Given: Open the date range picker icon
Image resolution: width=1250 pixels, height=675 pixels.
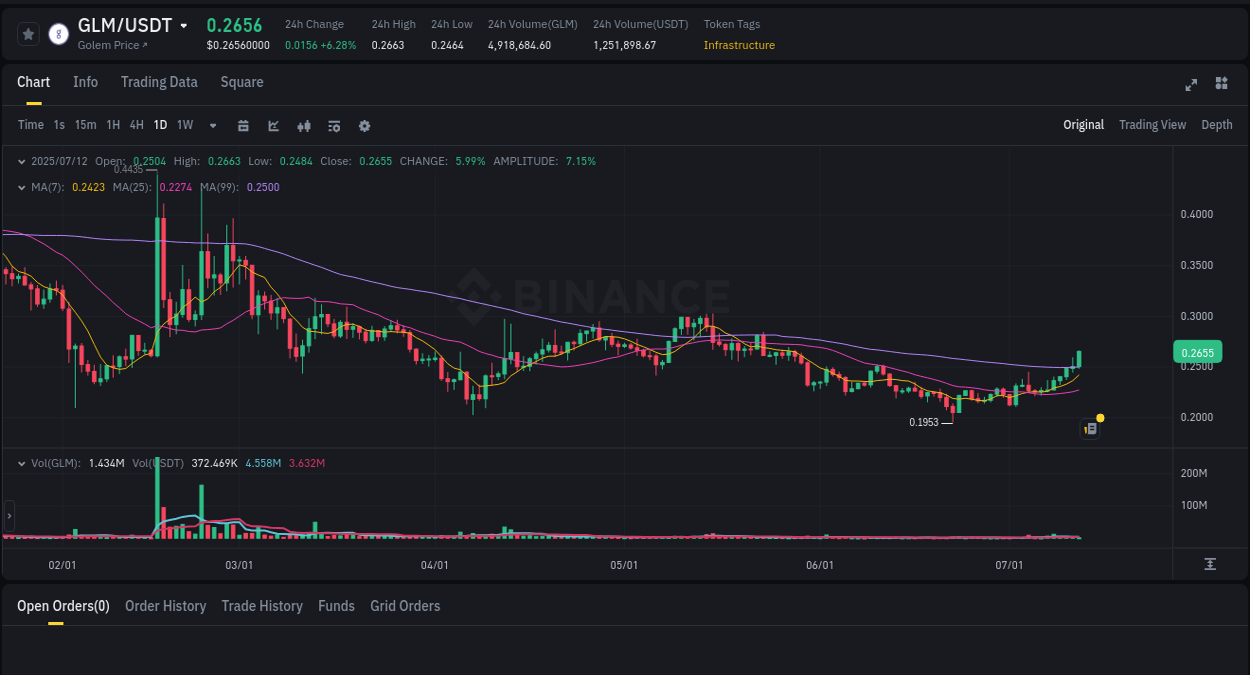Looking at the screenshot, I should click(x=243, y=126).
